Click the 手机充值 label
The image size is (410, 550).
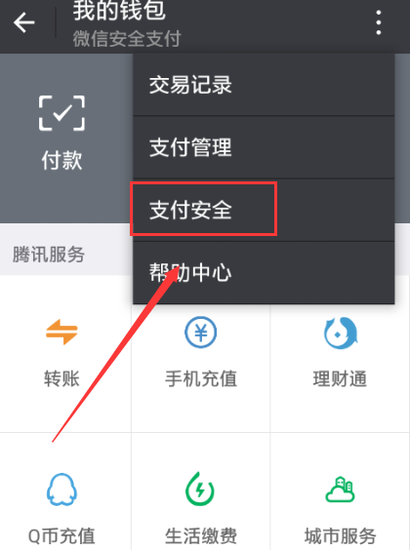[201, 379]
